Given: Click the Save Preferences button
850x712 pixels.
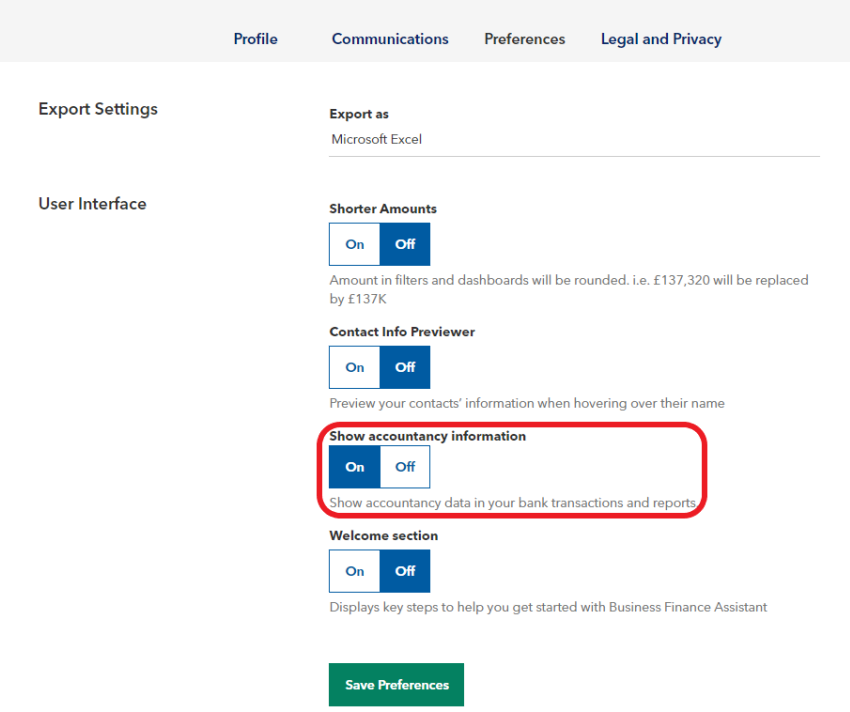Looking at the screenshot, I should [396, 684].
